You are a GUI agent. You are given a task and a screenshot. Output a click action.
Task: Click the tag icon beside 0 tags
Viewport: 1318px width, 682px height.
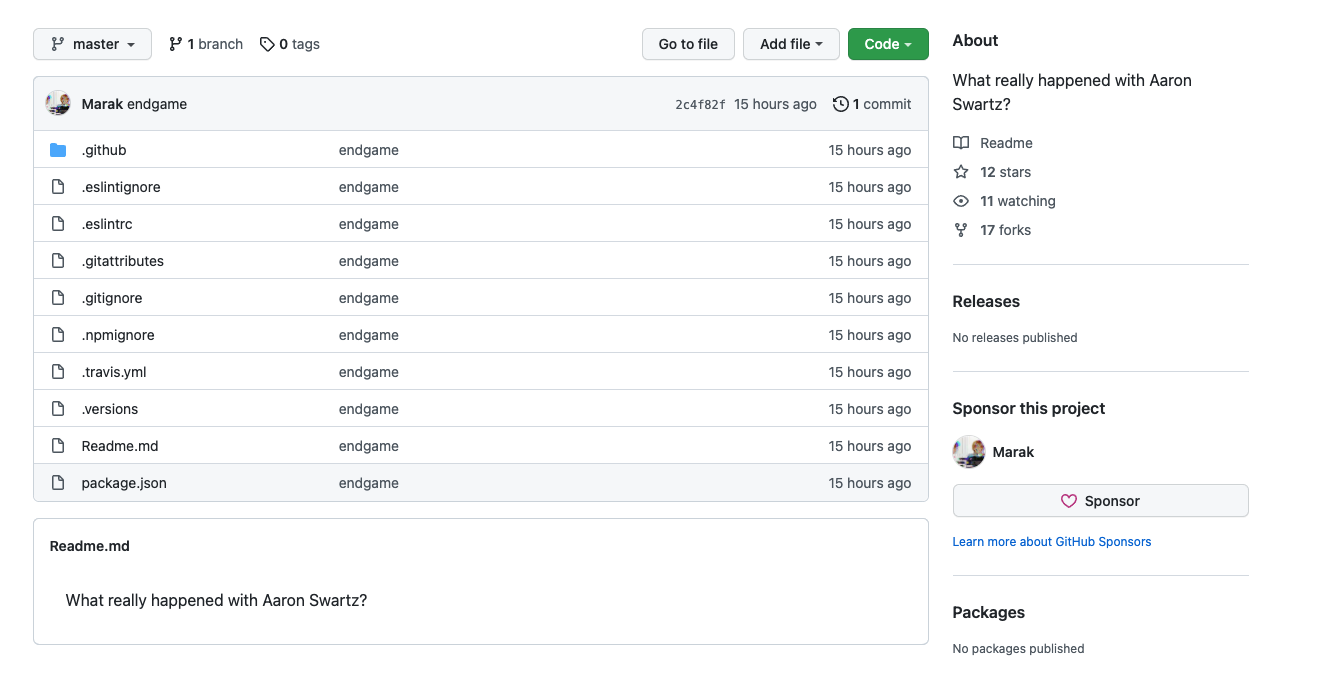click(x=267, y=44)
